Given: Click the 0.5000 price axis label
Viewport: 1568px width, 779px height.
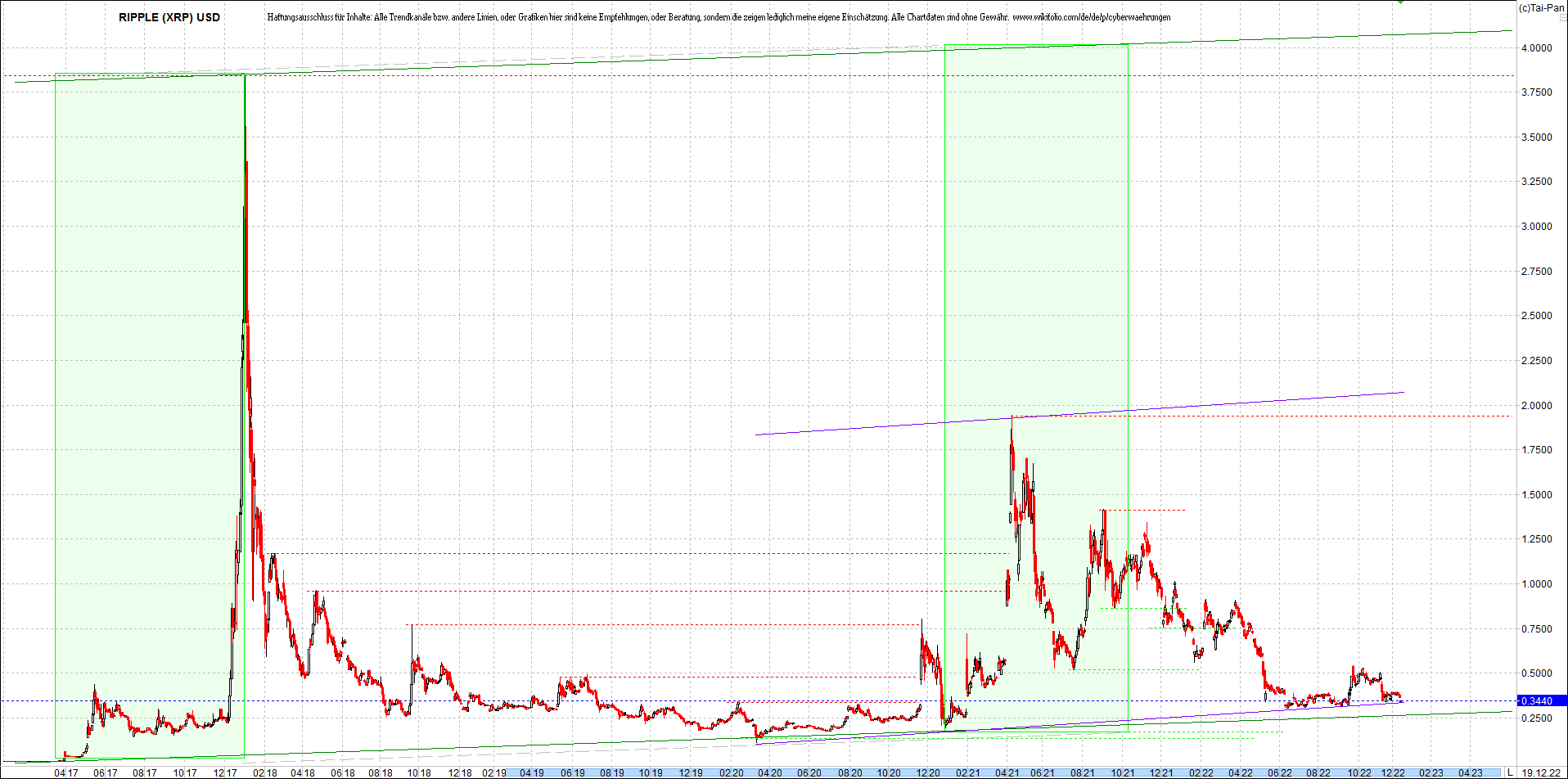Looking at the screenshot, I should [1536, 673].
